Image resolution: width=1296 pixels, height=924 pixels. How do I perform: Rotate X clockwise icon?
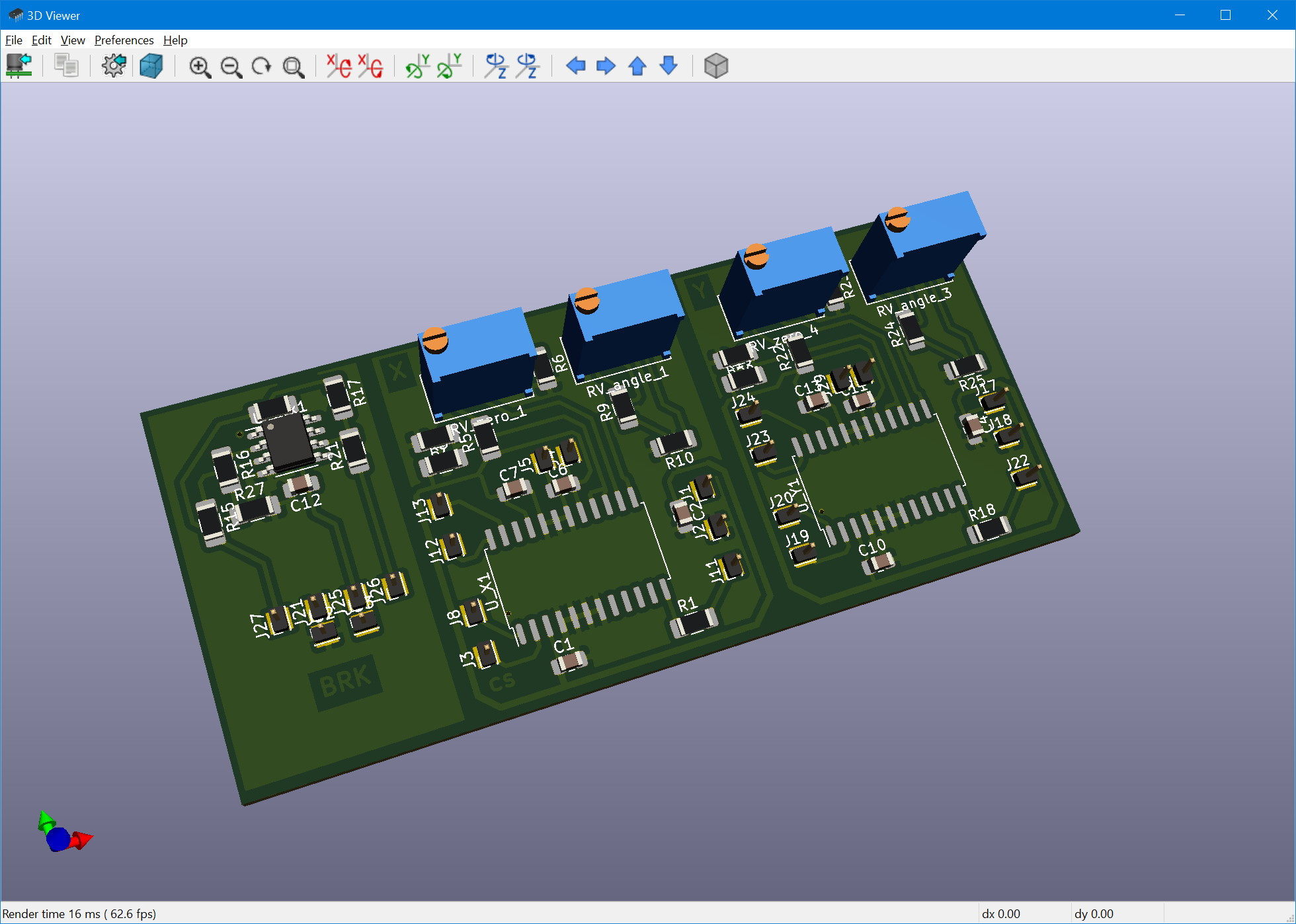coord(339,66)
